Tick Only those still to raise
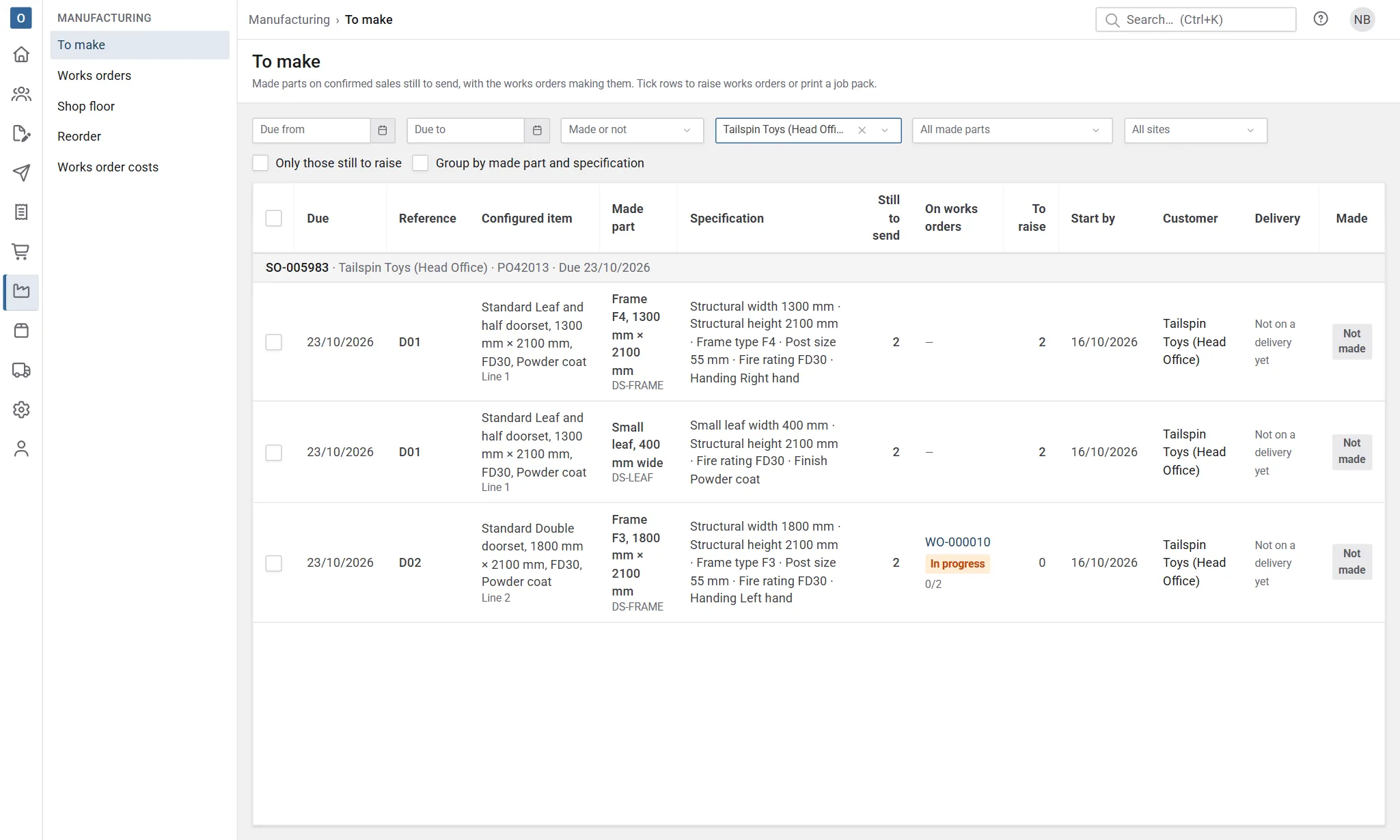This screenshot has height=840, width=1400. tap(260, 163)
